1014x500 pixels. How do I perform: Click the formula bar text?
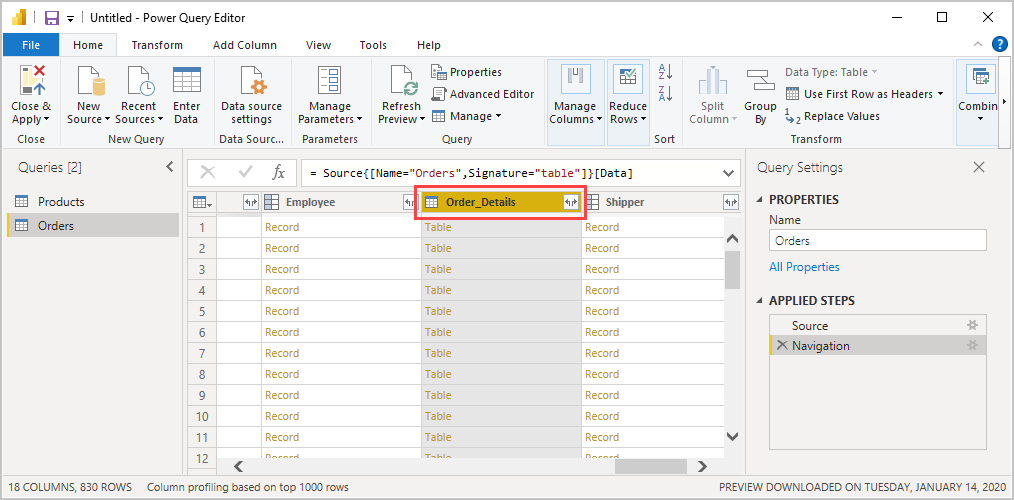pos(471,173)
